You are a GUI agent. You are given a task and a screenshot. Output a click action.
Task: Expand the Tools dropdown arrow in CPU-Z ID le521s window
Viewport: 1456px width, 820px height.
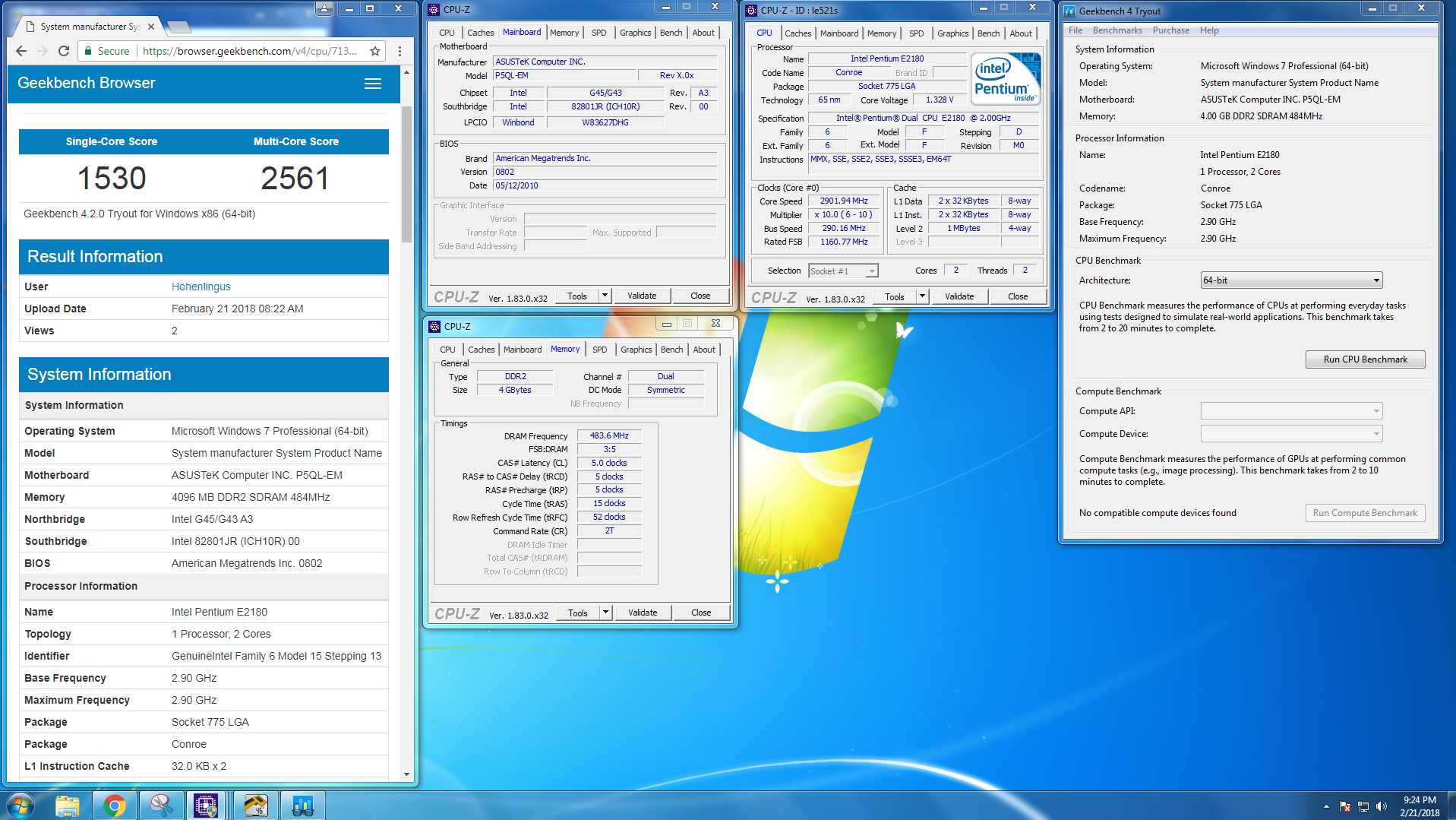pos(923,296)
